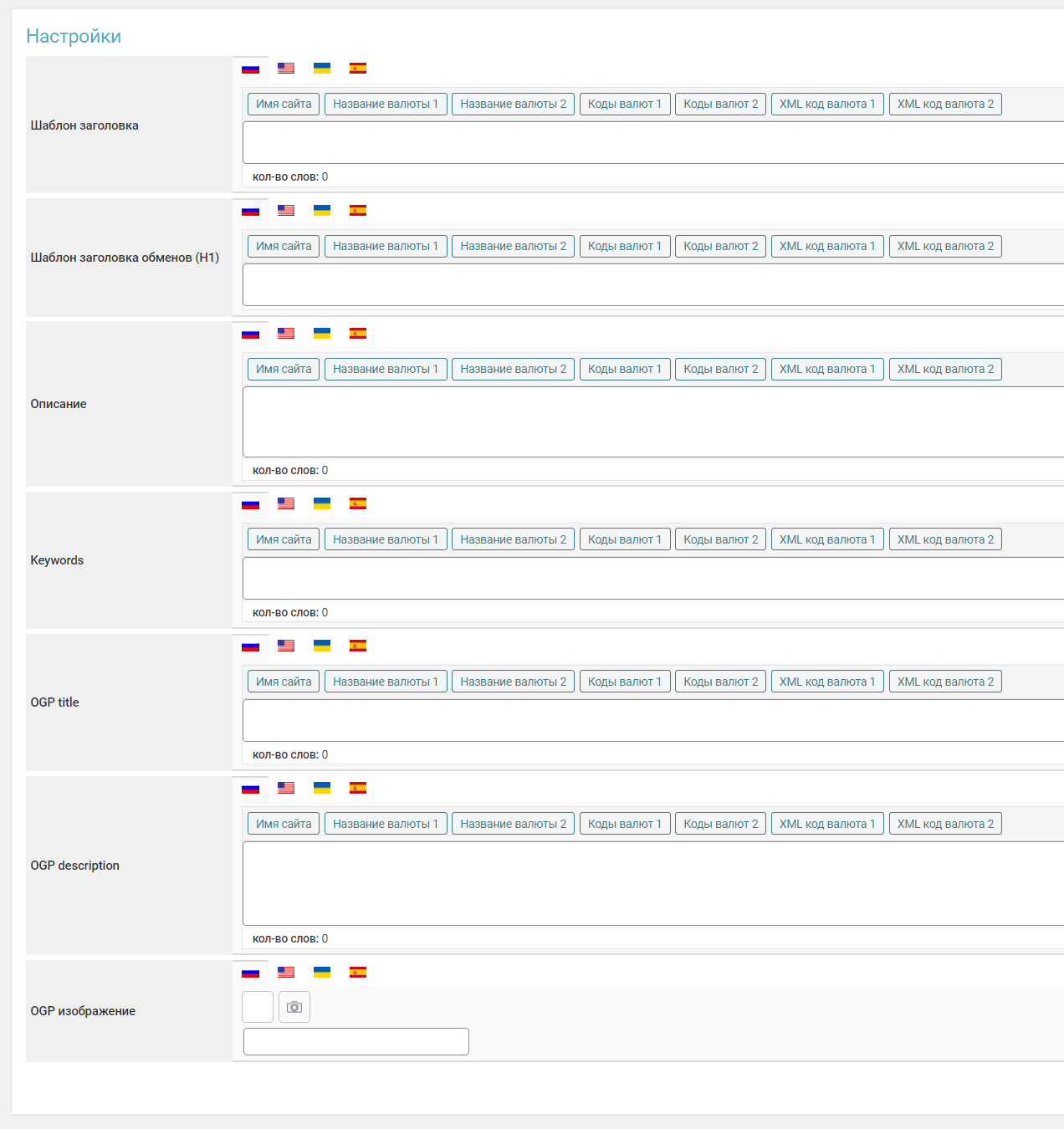Insert Имя сайта tag in Шаблон заголовка

284,105
